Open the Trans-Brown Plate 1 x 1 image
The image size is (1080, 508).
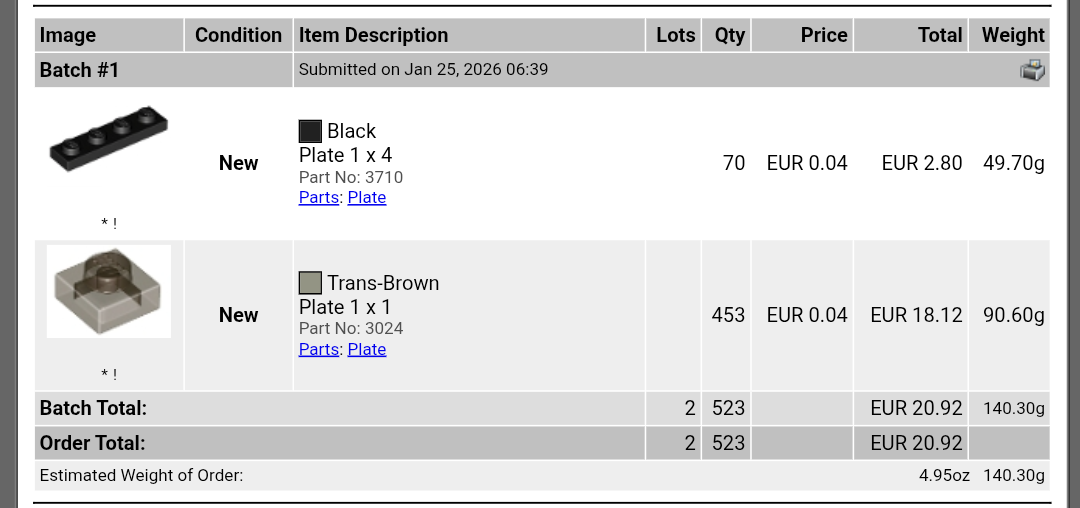pos(108,291)
